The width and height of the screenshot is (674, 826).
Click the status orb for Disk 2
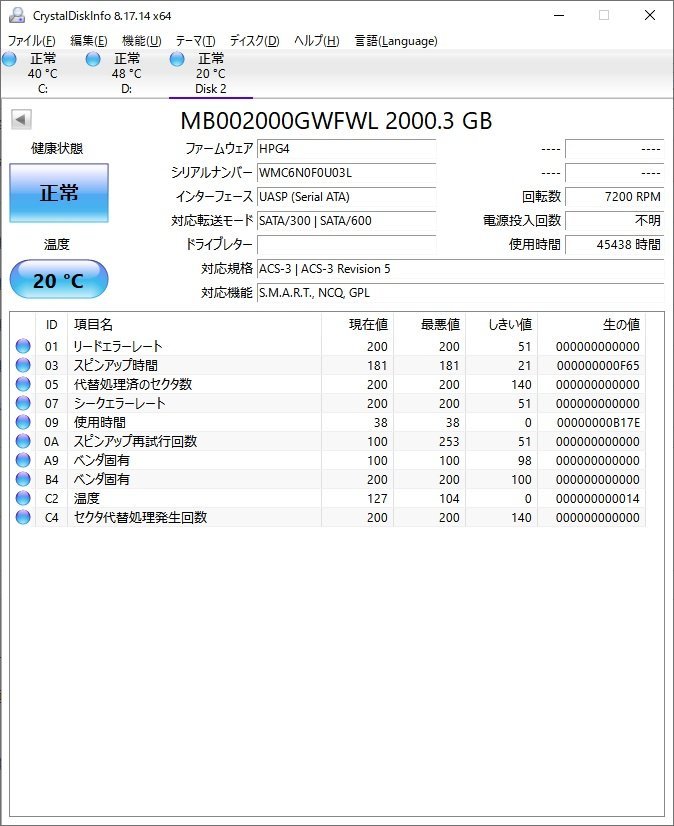[177, 59]
